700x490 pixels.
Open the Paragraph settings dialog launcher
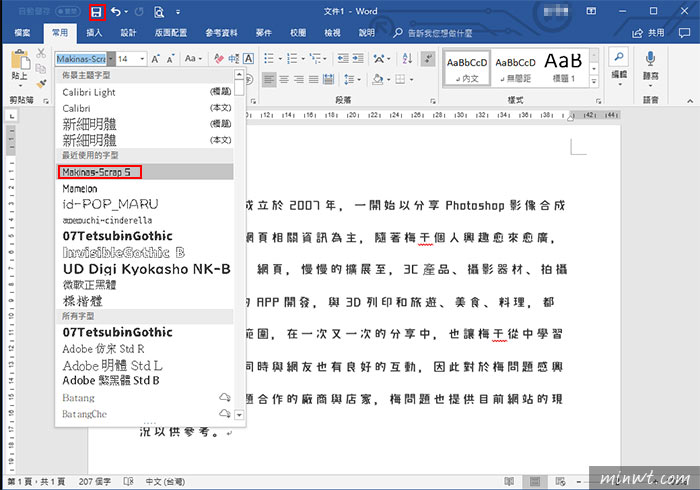433,101
